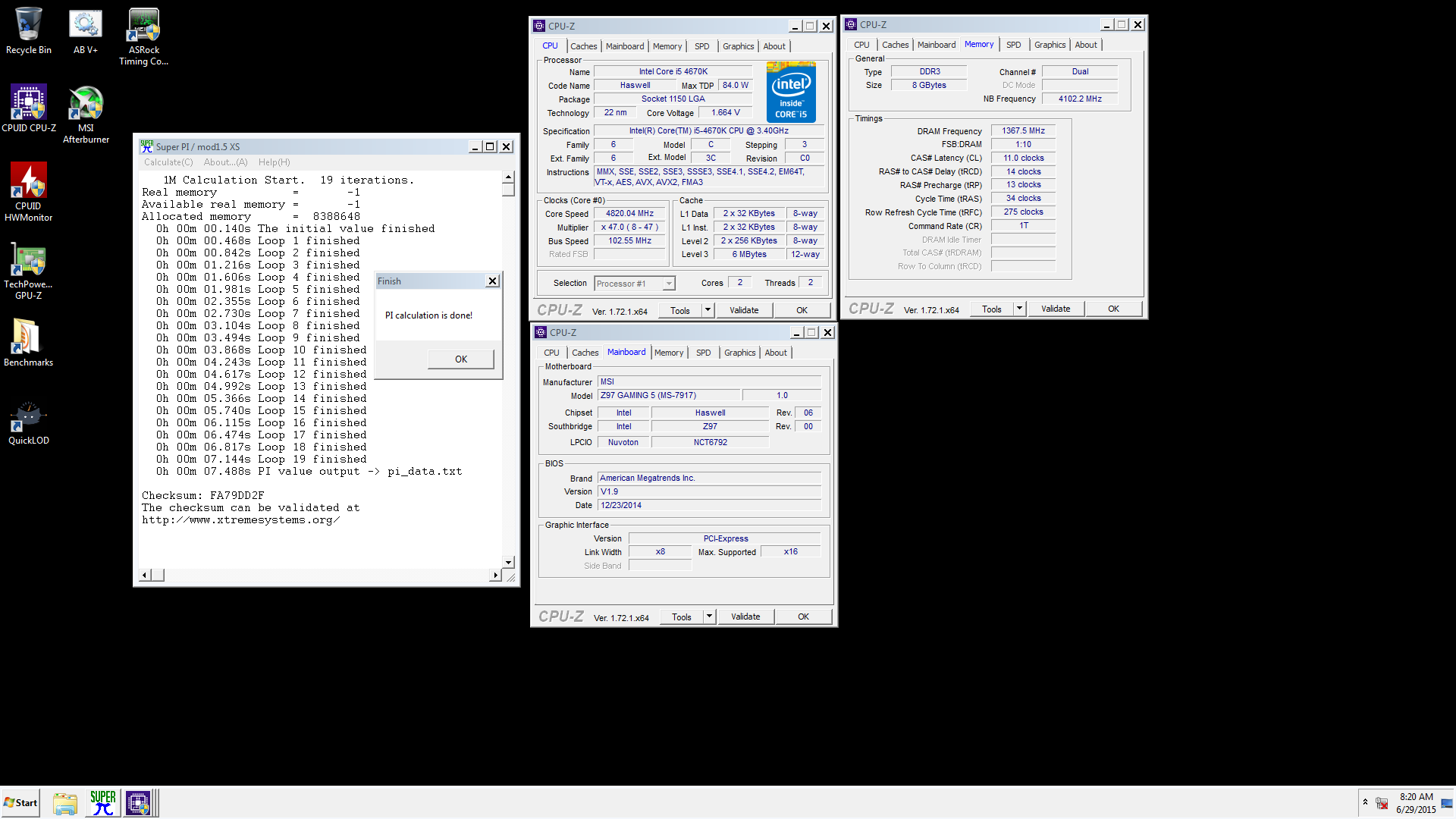Switch to CPU tab in Mainboard window
Screen dimensions: 1456x819
(551, 353)
